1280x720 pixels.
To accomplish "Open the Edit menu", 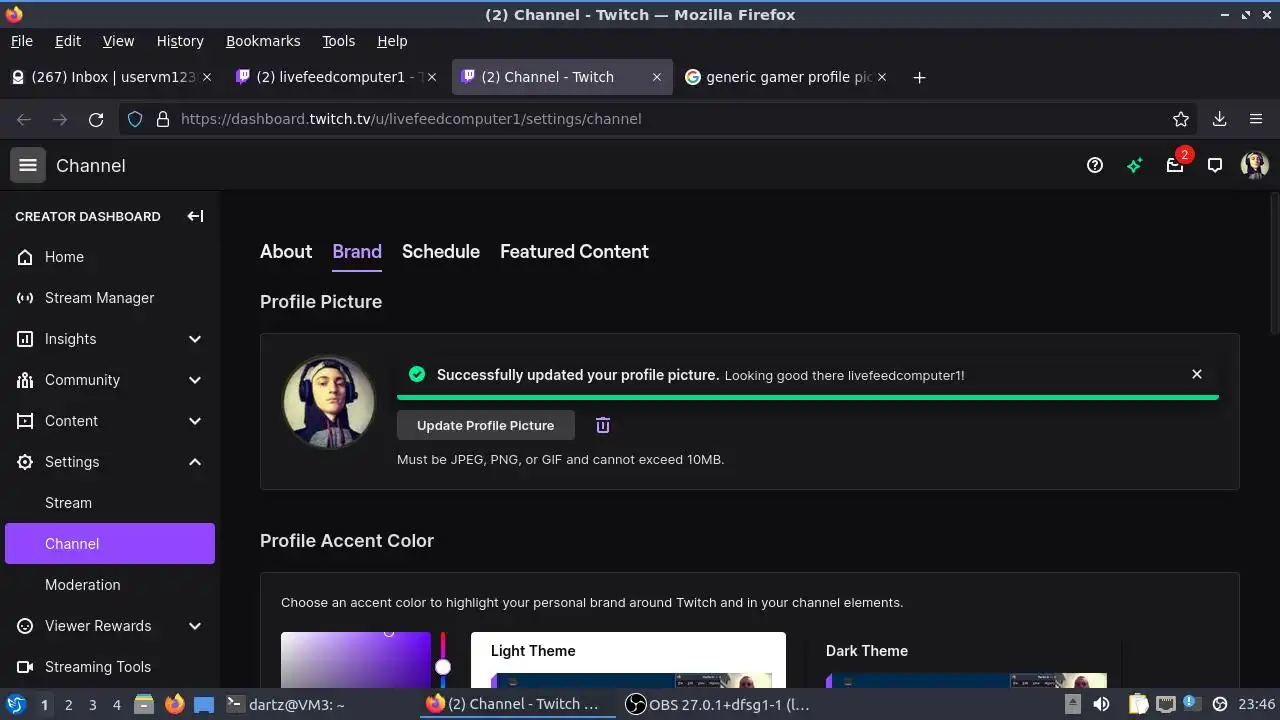I will 68,41.
